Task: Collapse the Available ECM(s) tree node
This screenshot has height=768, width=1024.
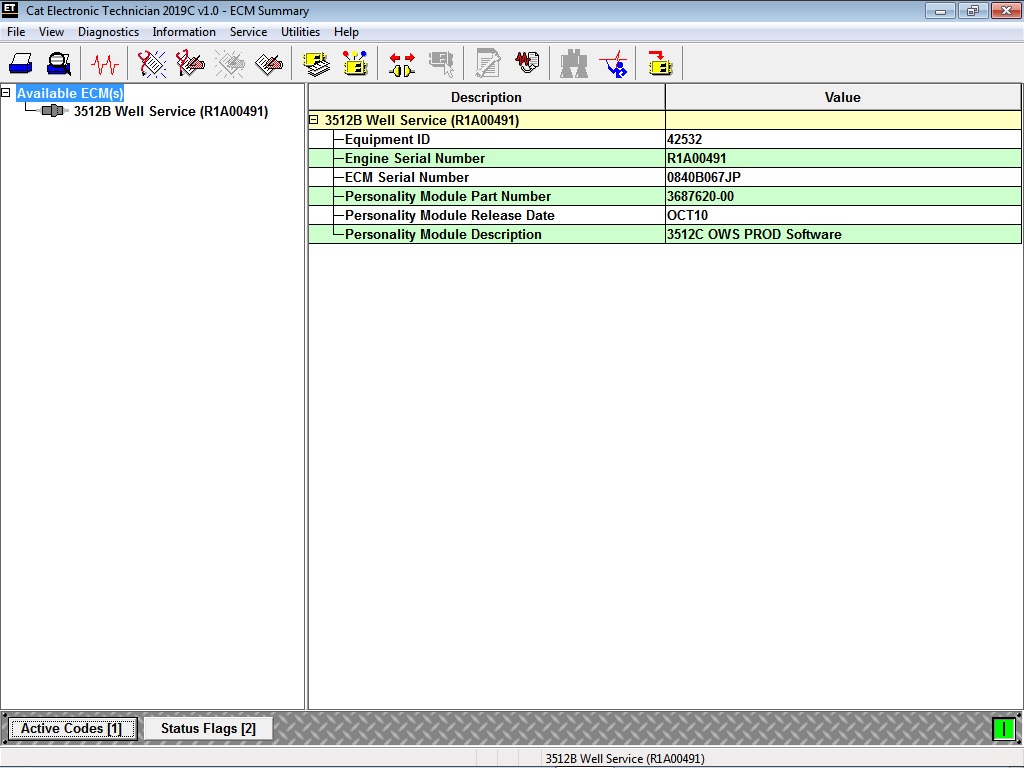Action: (x=6, y=93)
